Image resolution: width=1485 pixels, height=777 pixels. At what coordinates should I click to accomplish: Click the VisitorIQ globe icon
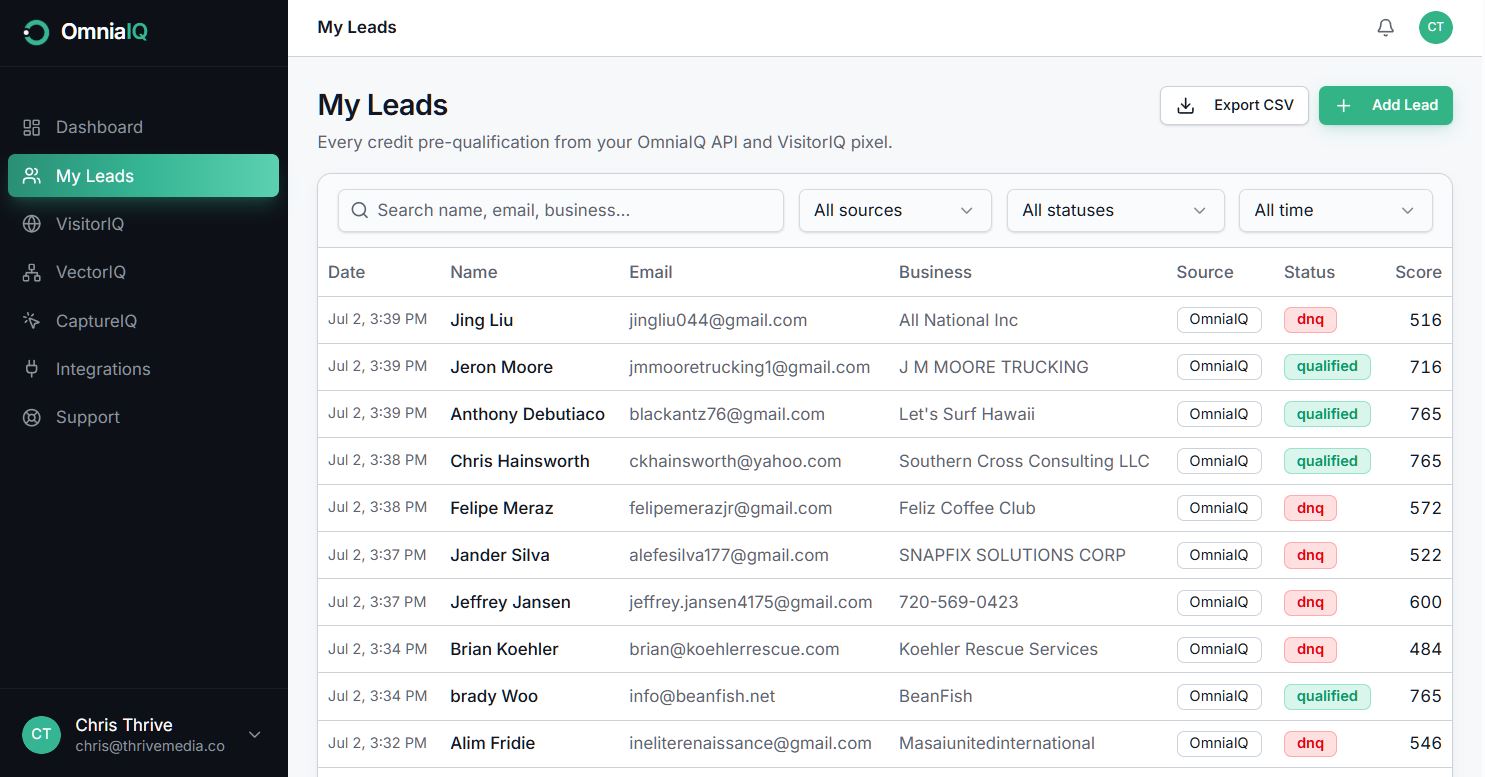click(x=32, y=224)
